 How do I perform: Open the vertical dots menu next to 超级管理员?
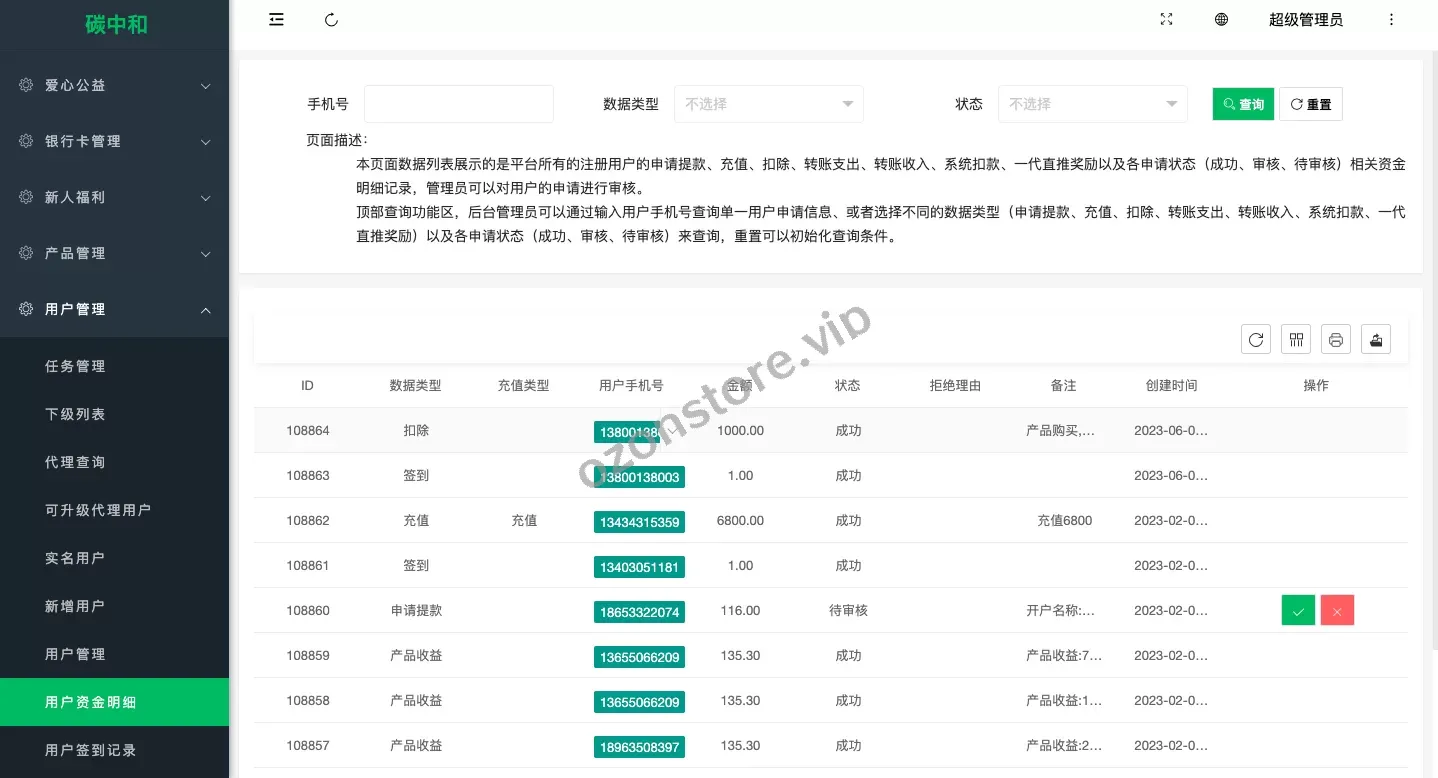[x=1392, y=19]
